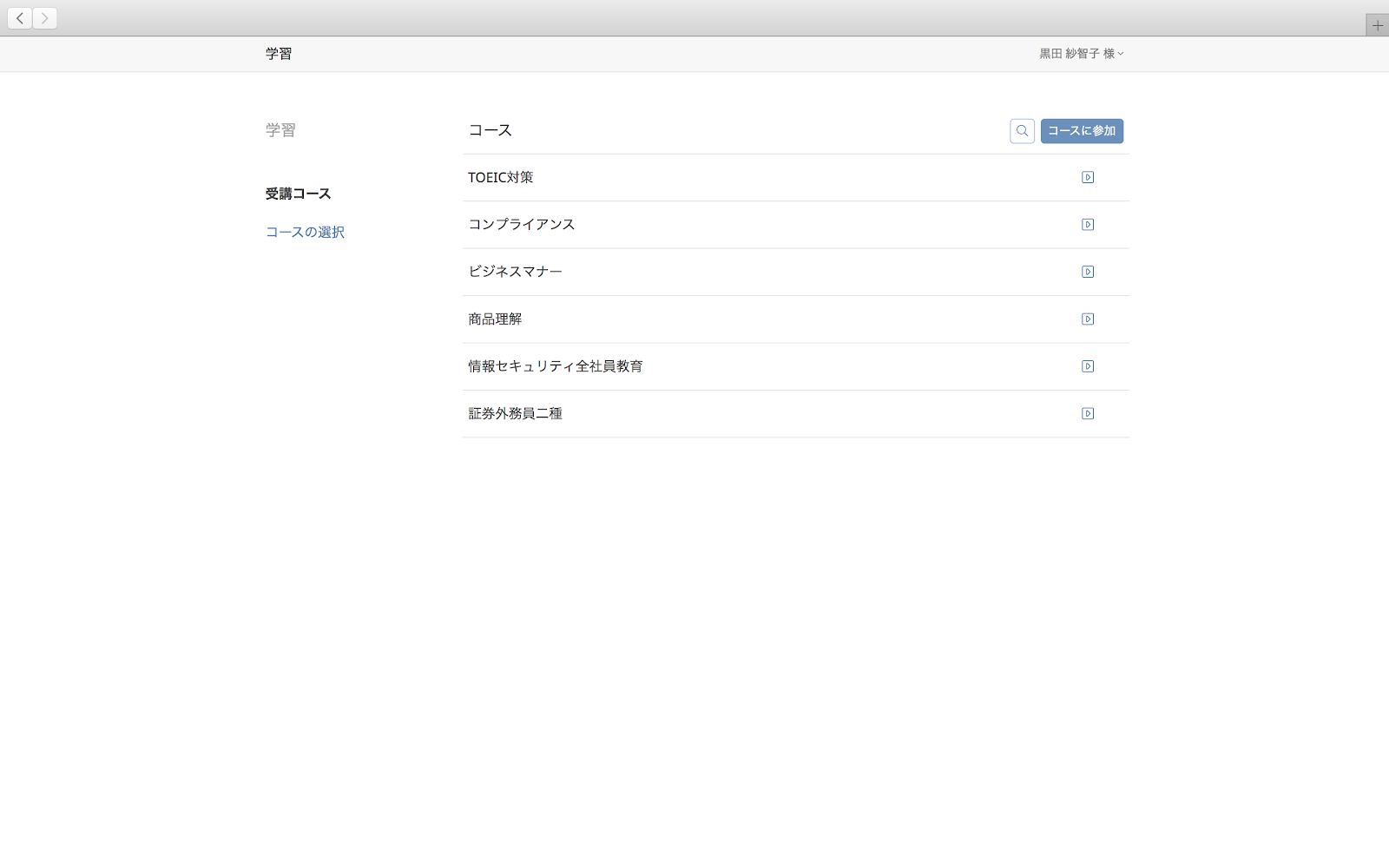Choose the ビジネスマナー course title
This screenshot has width=1389, height=868.
(515, 272)
